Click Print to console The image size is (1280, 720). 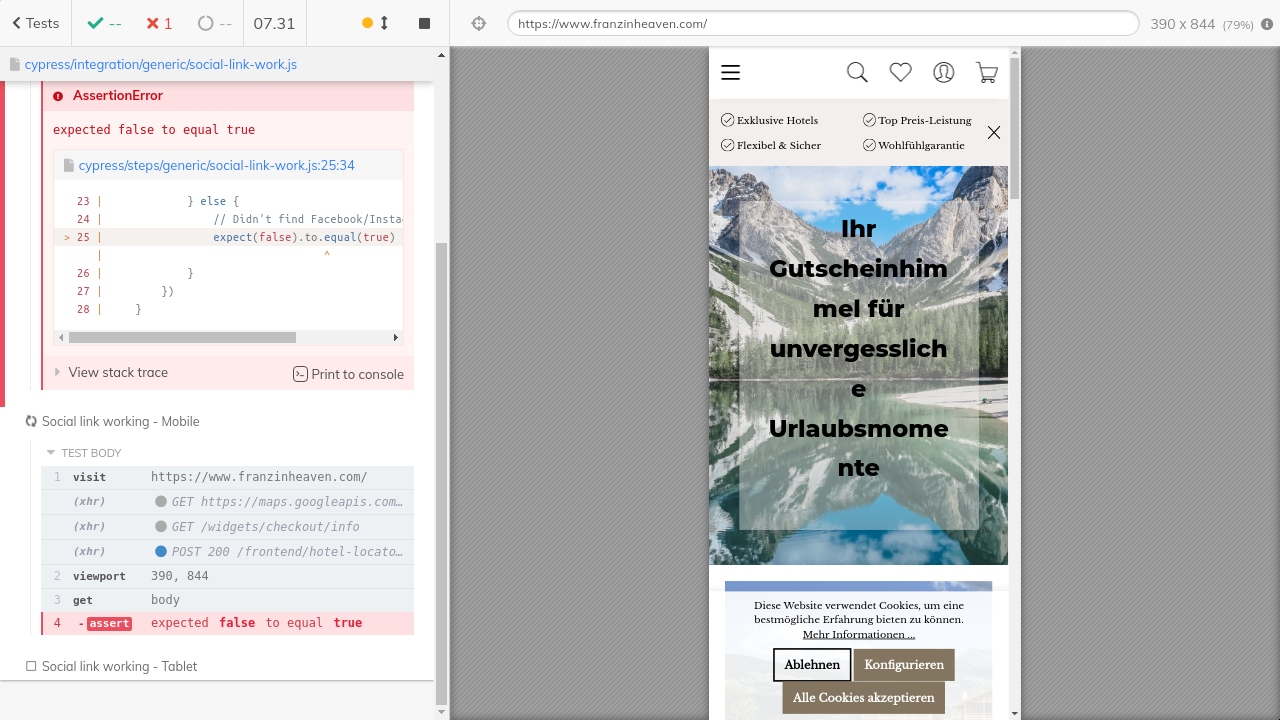pos(348,374)
